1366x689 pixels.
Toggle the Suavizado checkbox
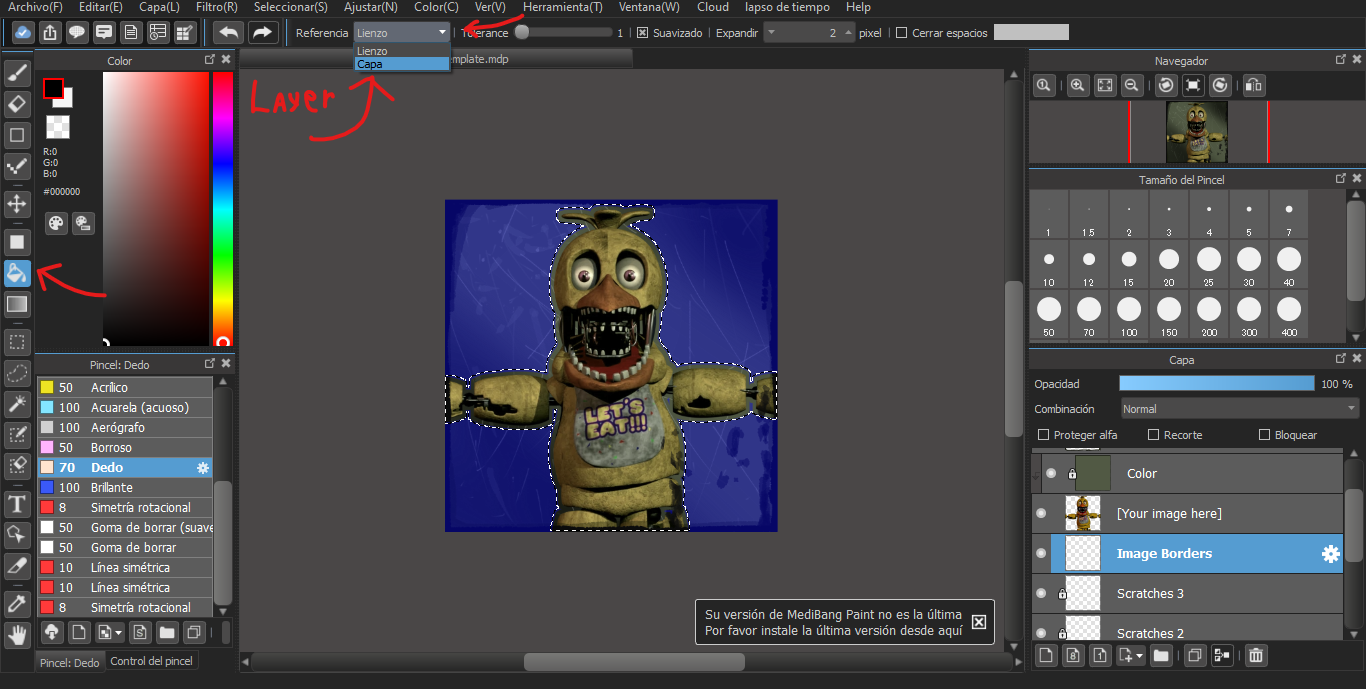point(642,32)
